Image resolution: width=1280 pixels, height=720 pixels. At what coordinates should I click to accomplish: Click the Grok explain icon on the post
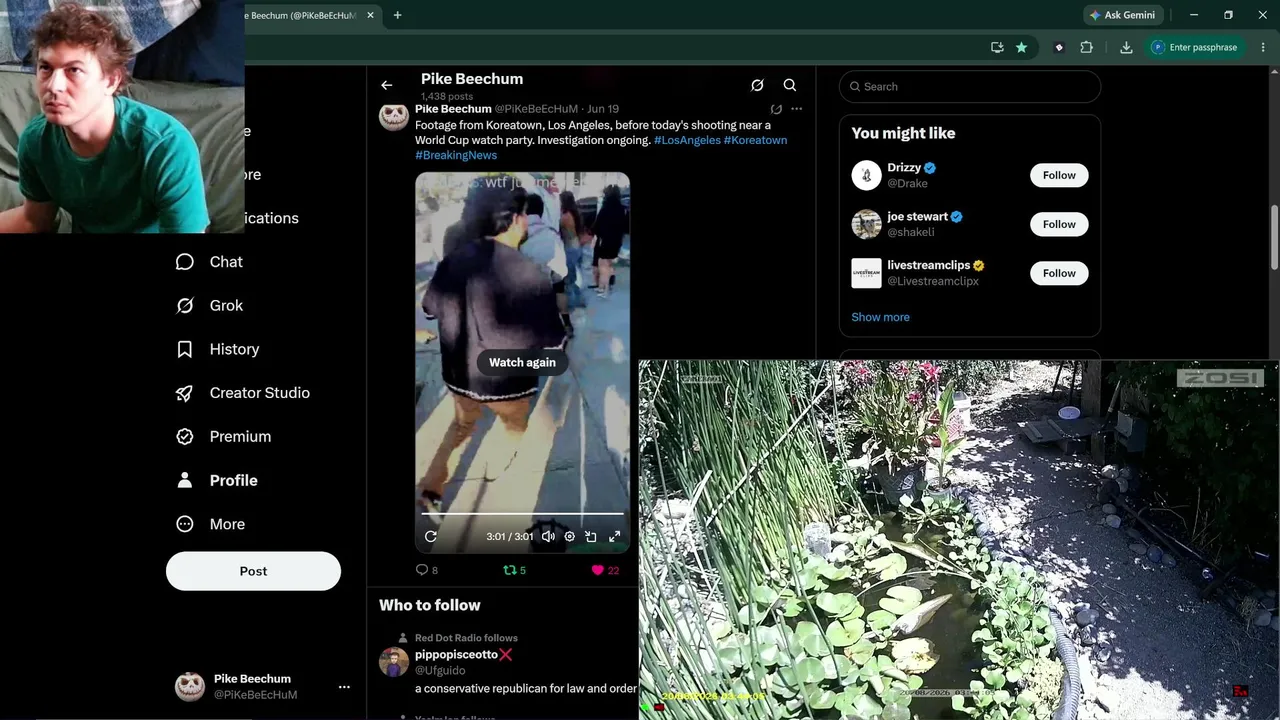tap(776, 109)
